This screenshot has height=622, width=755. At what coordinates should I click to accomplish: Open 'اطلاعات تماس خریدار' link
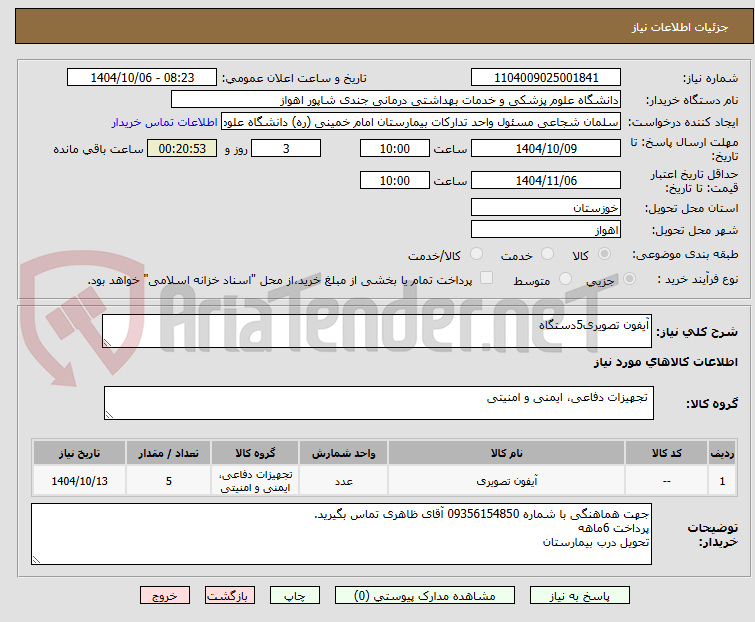pyautogui.click(x=165, y=122)
